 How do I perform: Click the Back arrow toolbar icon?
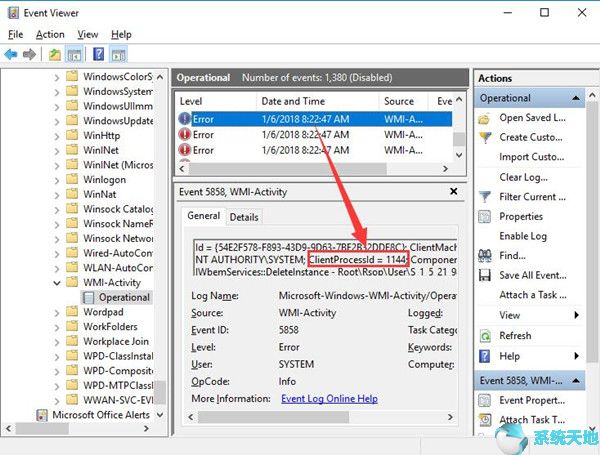pos(11,54)
